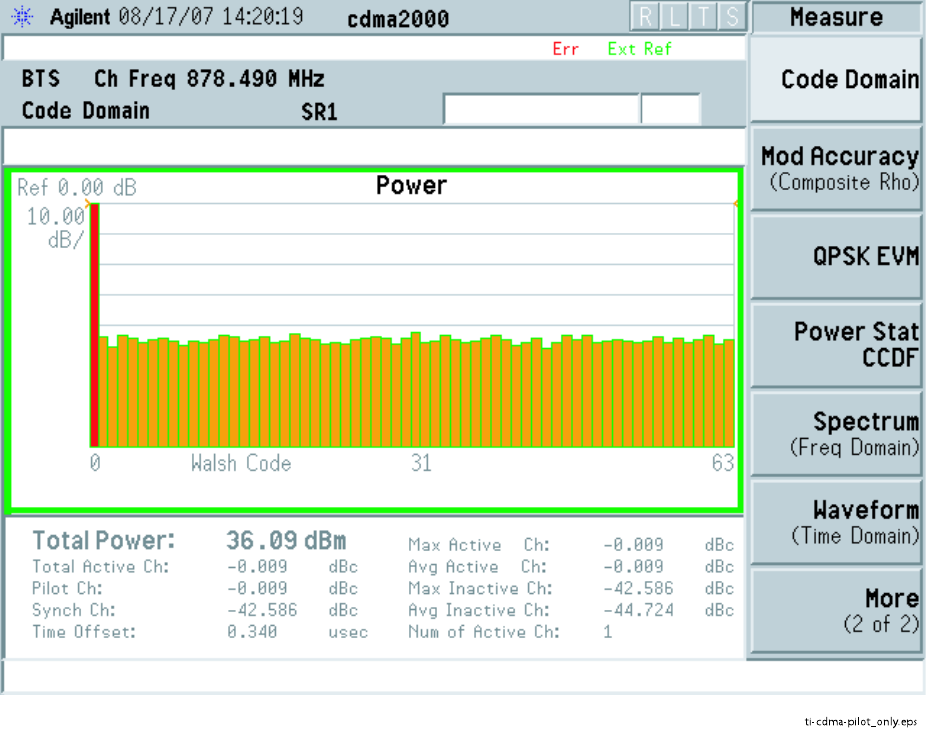Screen dimensions: 926x729
Task: Click the BTS radio device label
Action: coord(41,79)
